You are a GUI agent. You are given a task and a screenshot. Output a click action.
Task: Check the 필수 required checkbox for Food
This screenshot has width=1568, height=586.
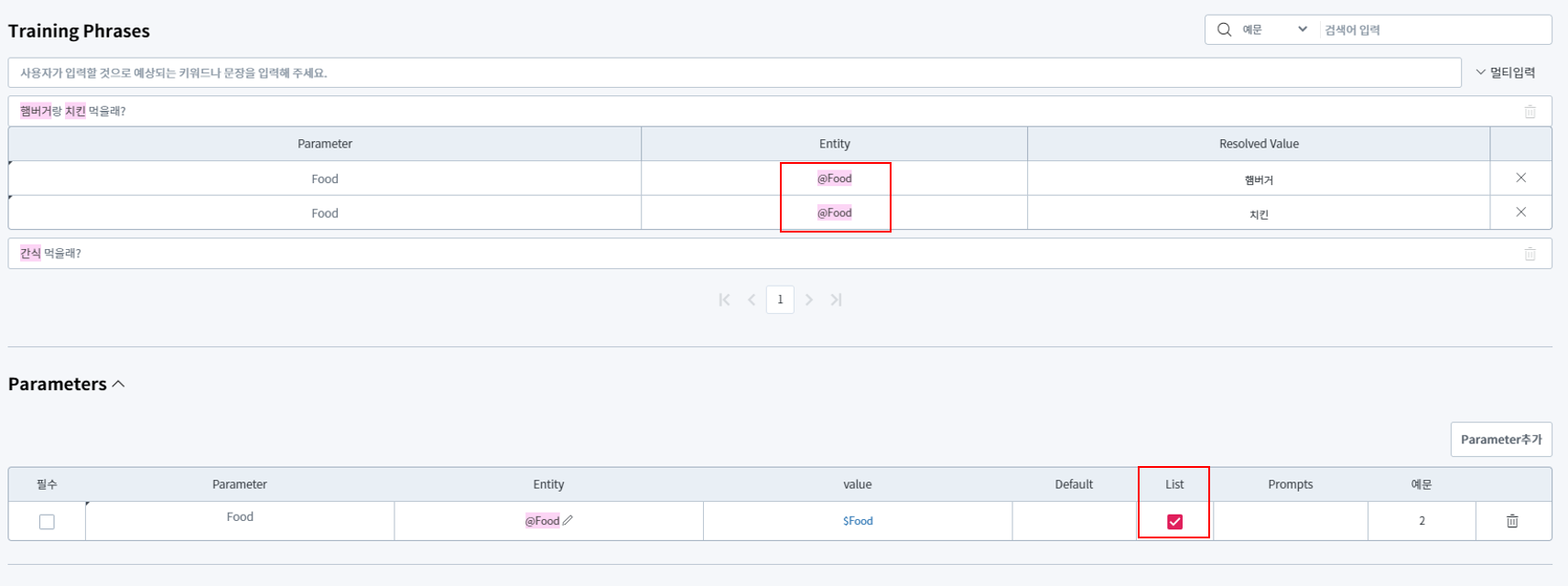tap(47, 522)
